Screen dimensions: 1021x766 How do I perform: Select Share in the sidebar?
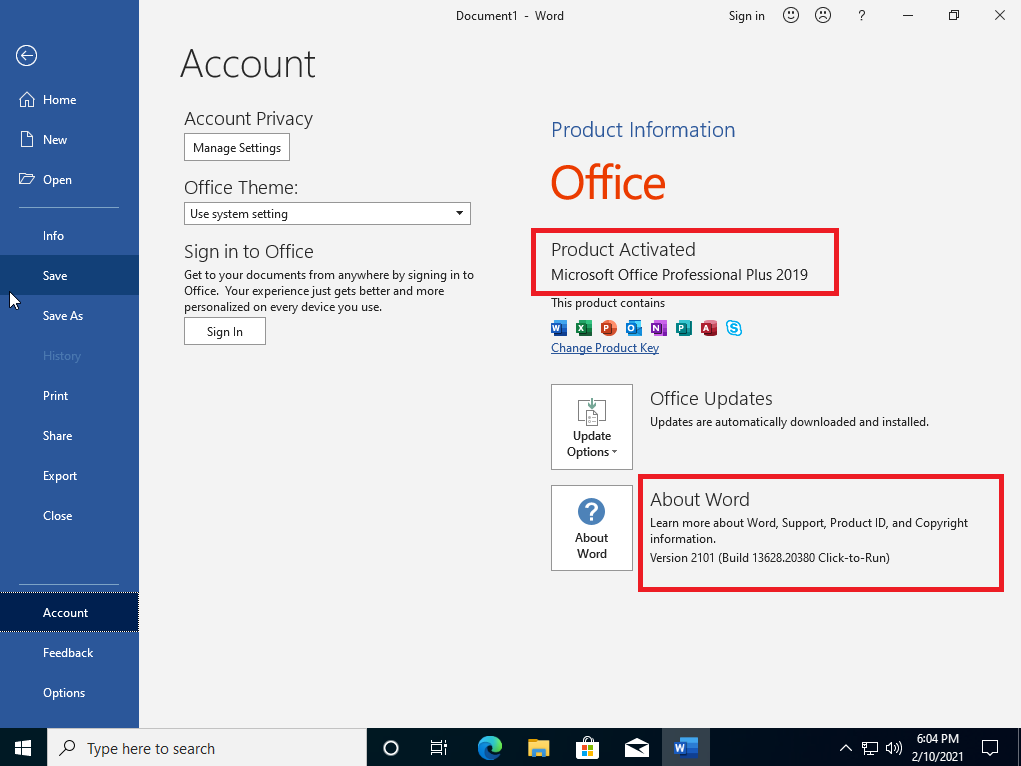(69, 436)
